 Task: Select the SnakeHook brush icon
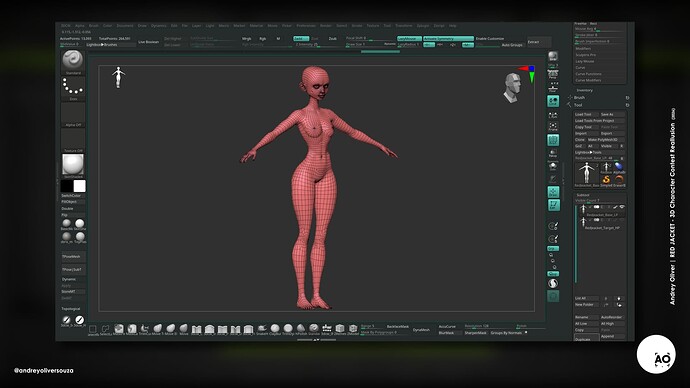pyautogui.click(x=262, y=329)
